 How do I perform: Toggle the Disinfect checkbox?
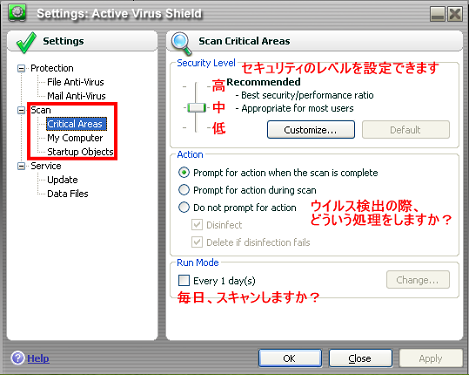point(197,225)
